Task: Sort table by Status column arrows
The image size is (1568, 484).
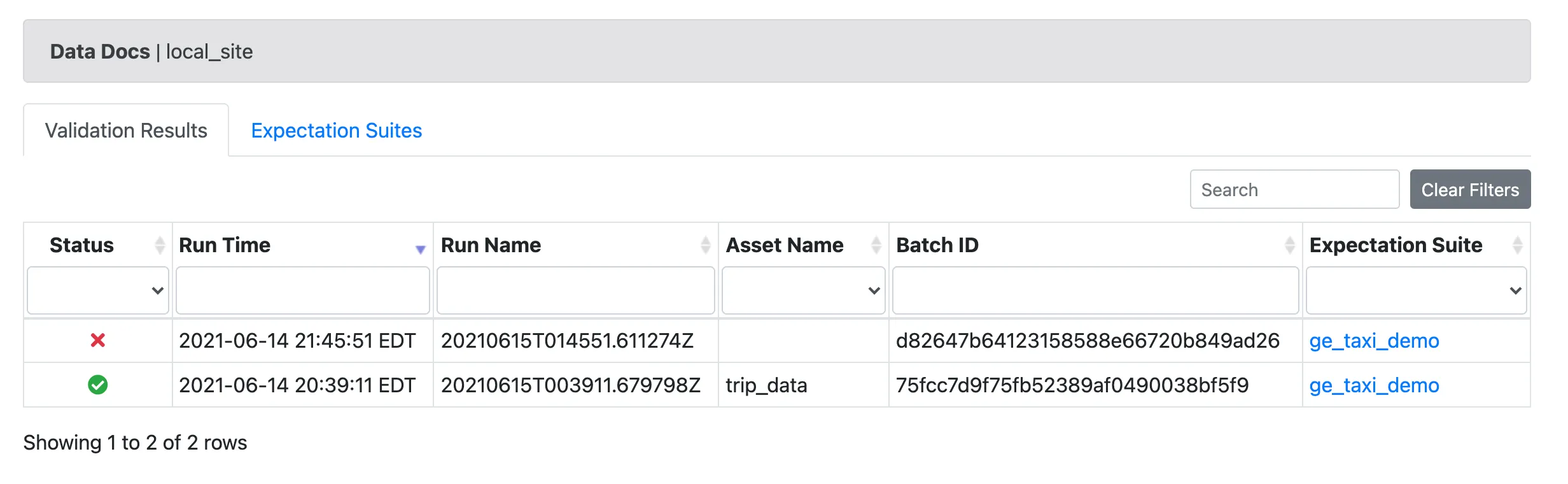Action: [x=160, y=245]
